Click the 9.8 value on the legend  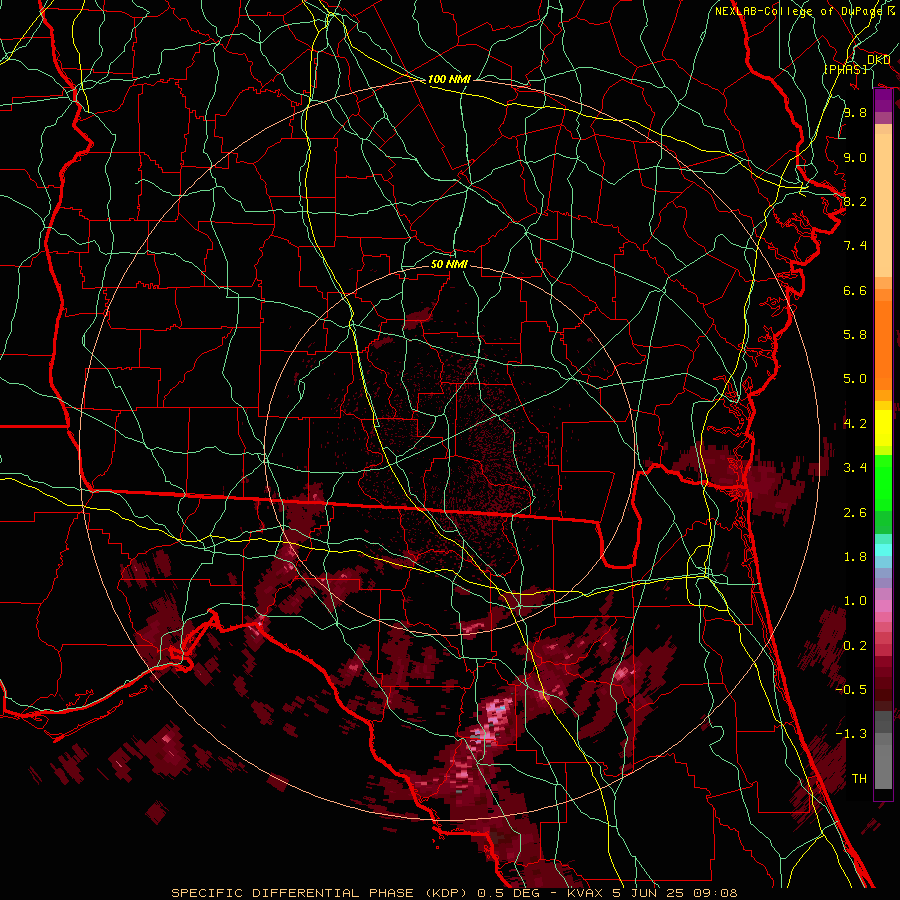(855, 112)
